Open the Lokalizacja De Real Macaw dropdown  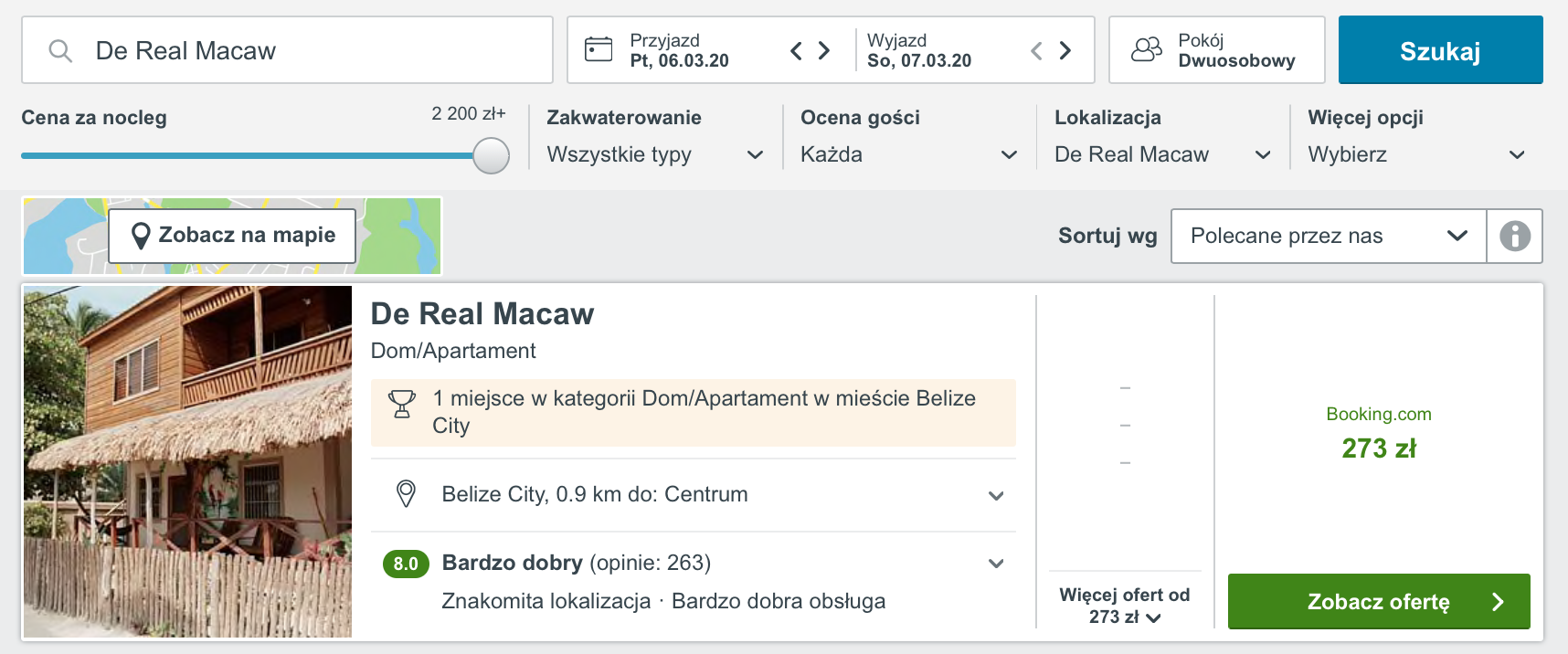tap(1162, 154)
